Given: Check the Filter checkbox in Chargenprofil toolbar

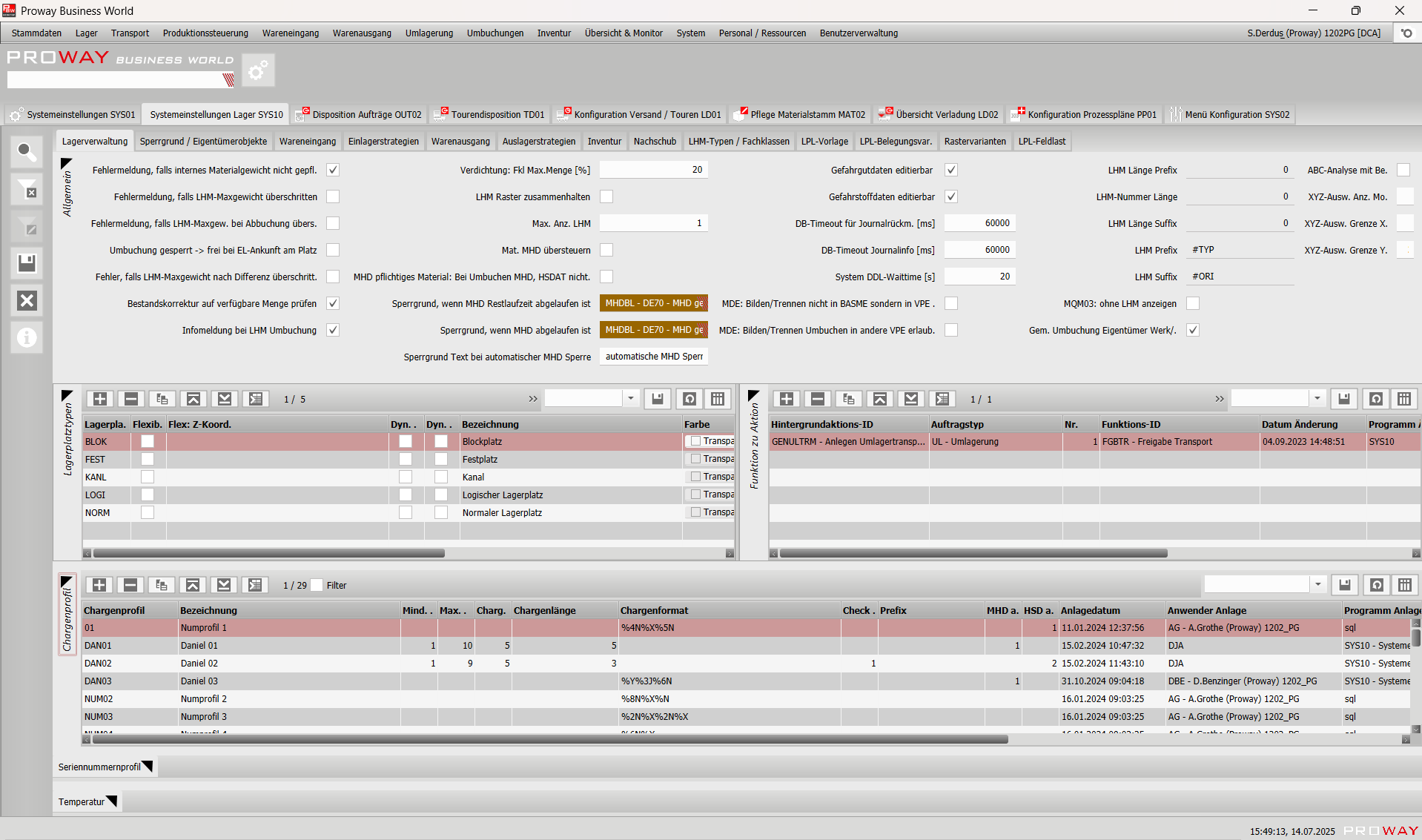Looking at the screenshot, I should [x=317, y=585].
